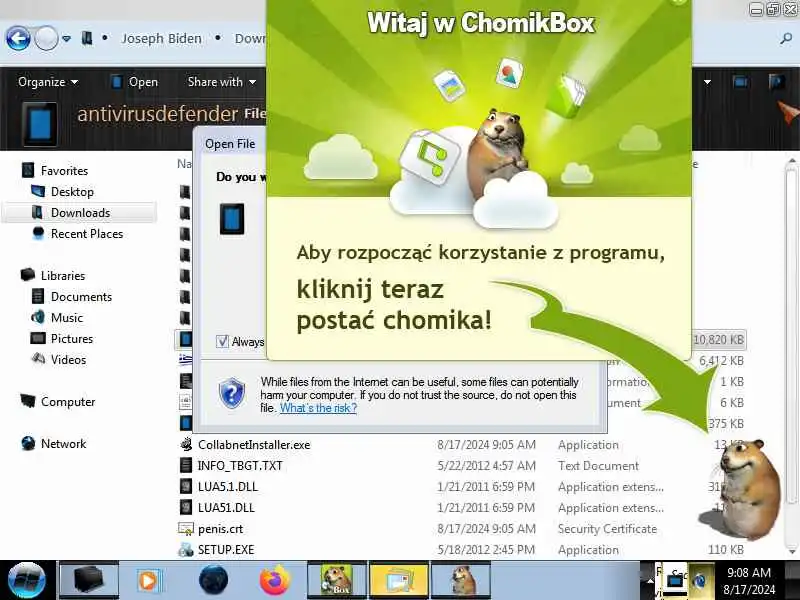The height and width of the screenshot is (600, 800).
Task: Select penis.crt certificate file
Action: pyautogui.click(x=220, y=529)
